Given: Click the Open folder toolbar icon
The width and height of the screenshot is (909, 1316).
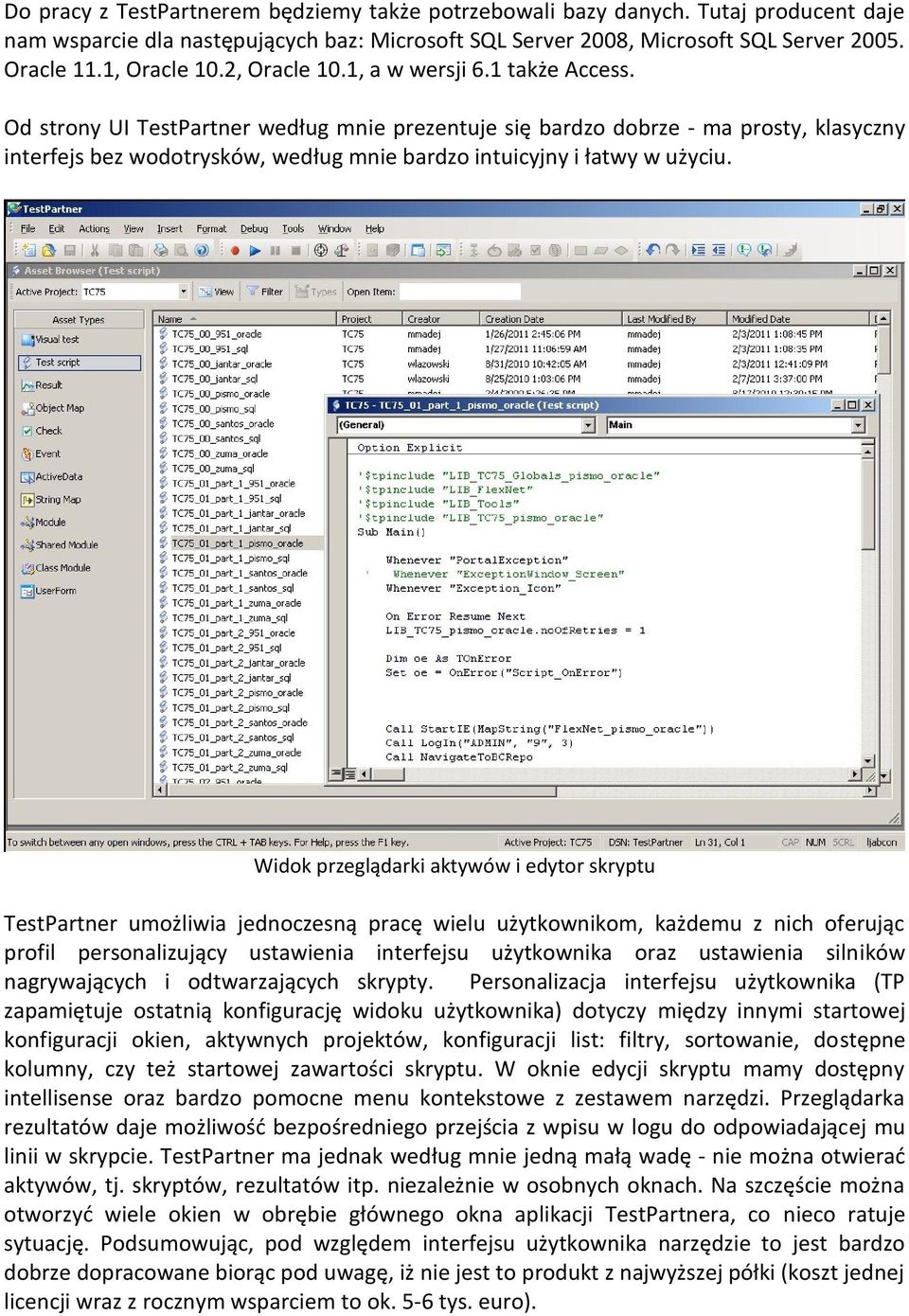Looking at the screenshot, I should 47,251.
